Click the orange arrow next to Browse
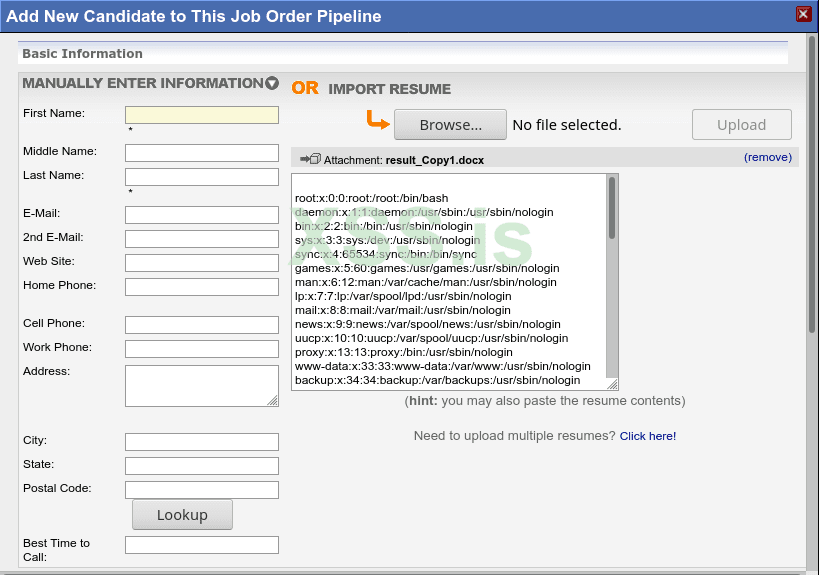The image size is (819, 575). point(377,121)
